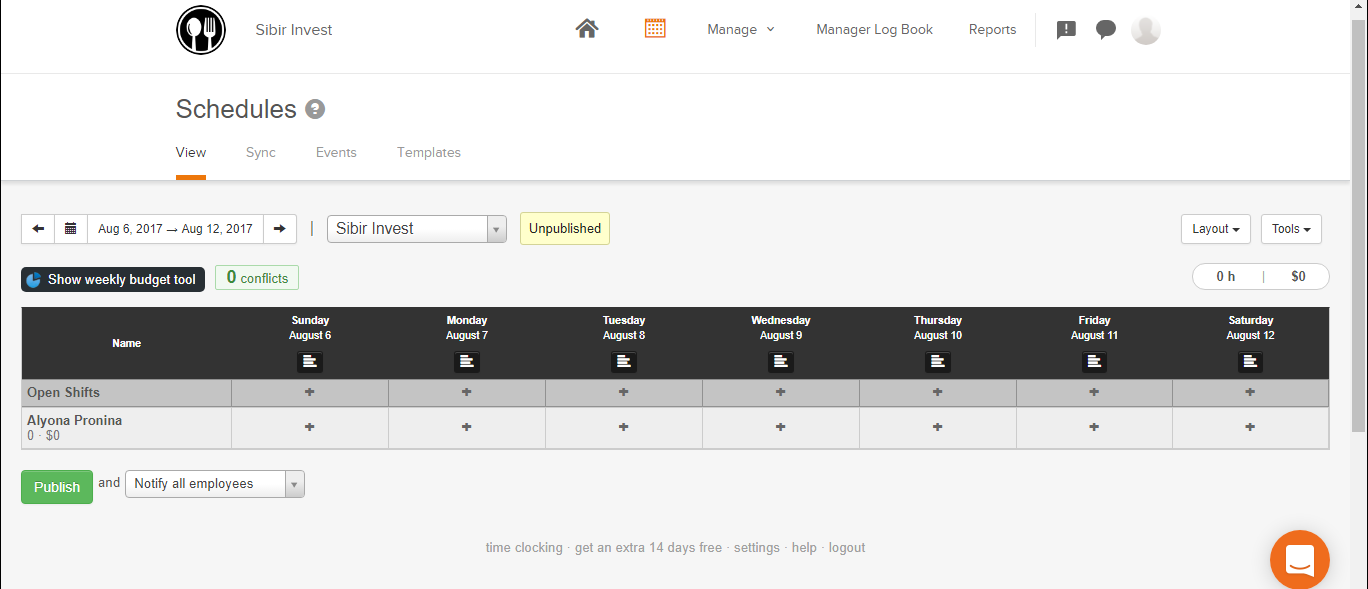Screen dimensions: 1368x589
Task: Expand the Manage menu
Action: [741, 30]
